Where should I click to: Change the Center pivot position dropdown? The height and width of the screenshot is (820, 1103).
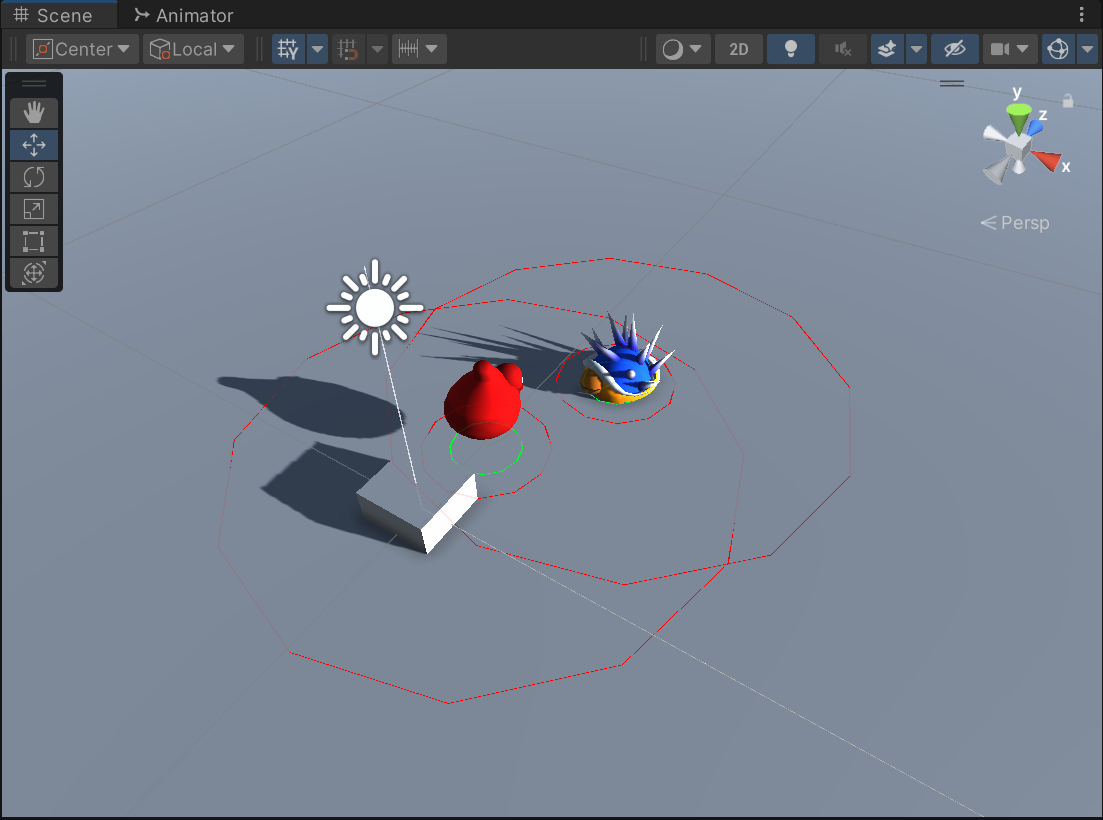[82, 49]
